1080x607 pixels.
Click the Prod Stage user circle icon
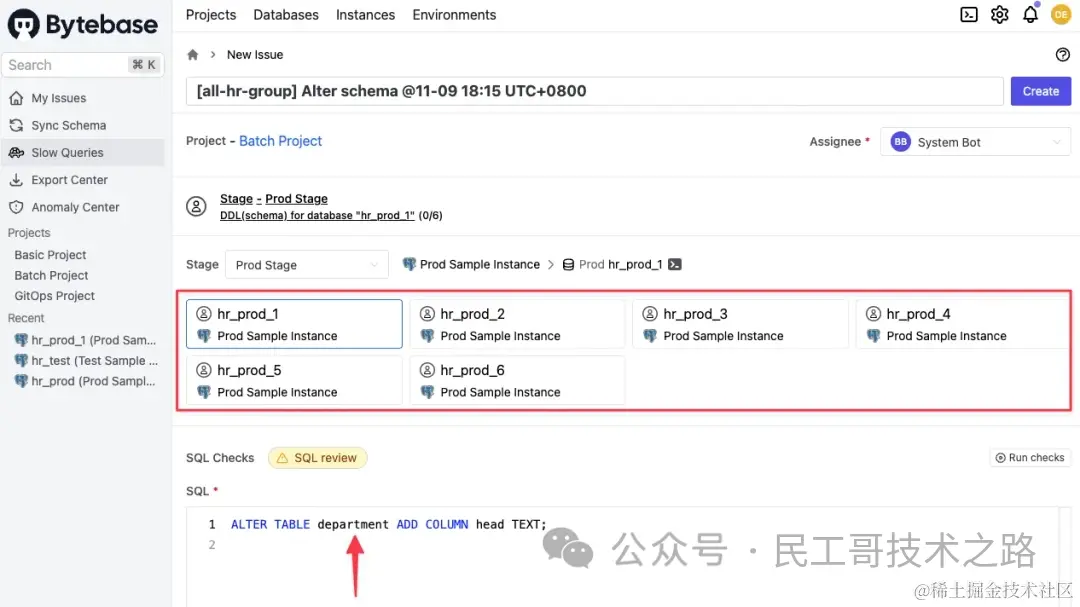[x=196, y=206]
